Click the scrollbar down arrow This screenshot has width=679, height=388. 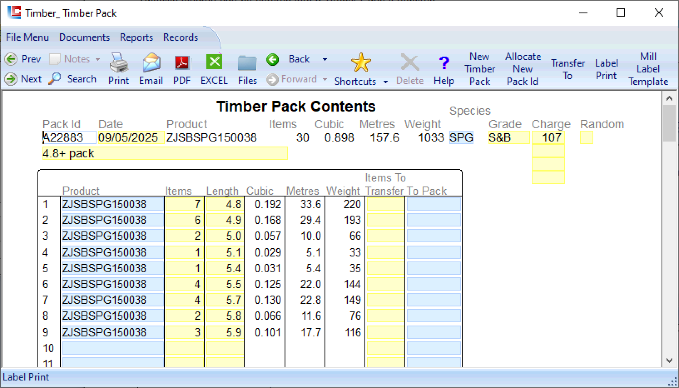click(x=669, y=360)
